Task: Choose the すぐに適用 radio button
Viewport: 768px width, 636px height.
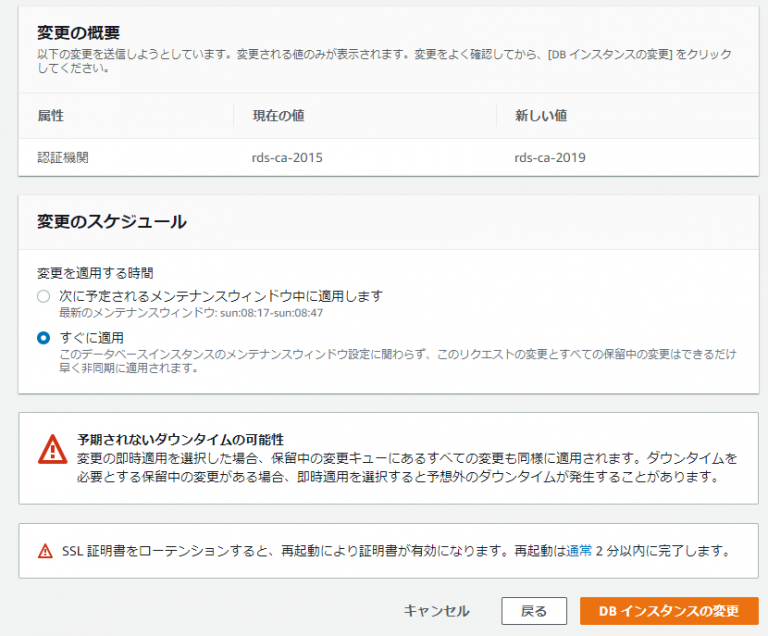Action: coord(43,338)
